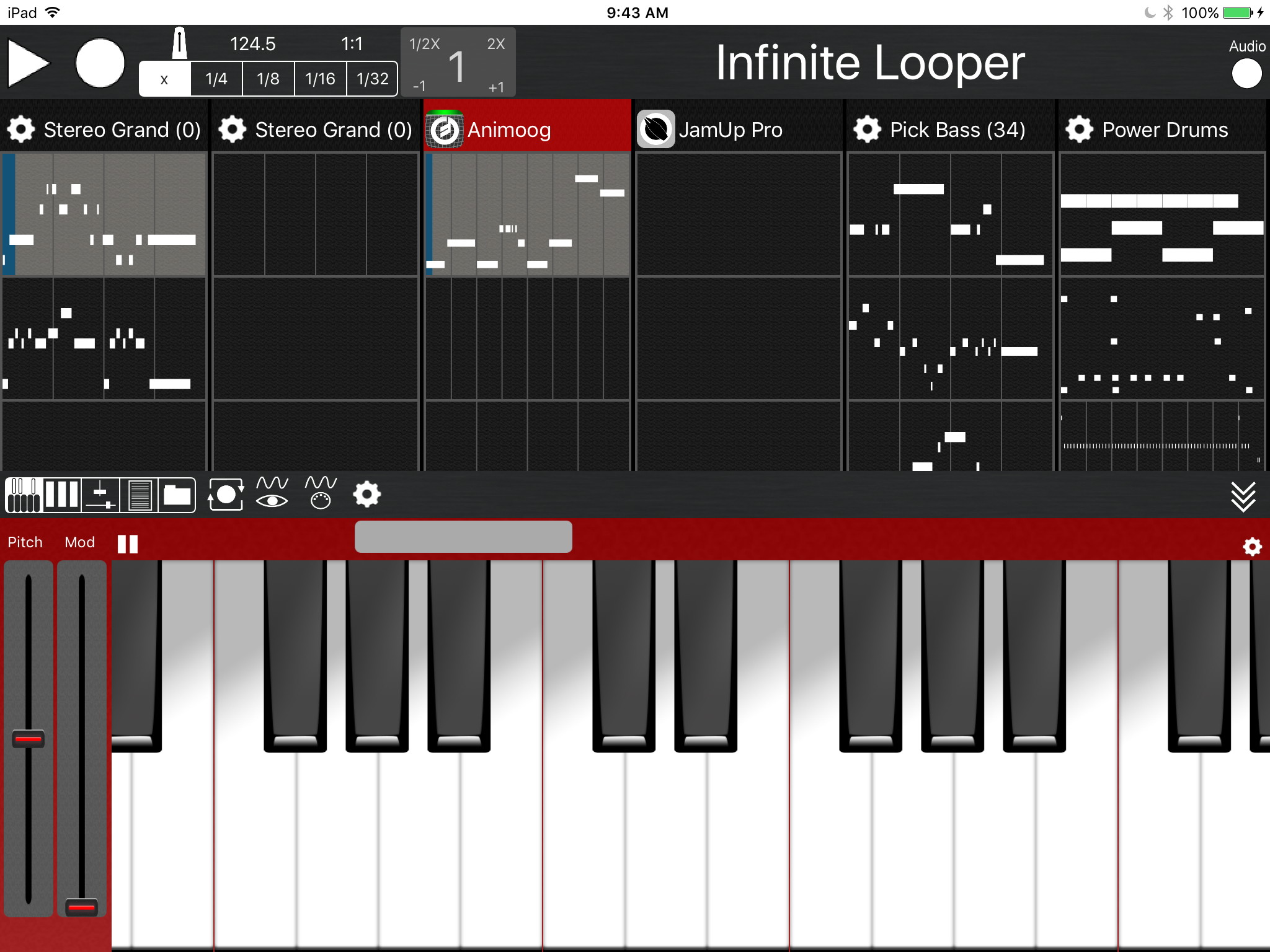Open Power Drums settings gear
The width and height of the screenshot is (1270, 952).
pos(1079,130)
